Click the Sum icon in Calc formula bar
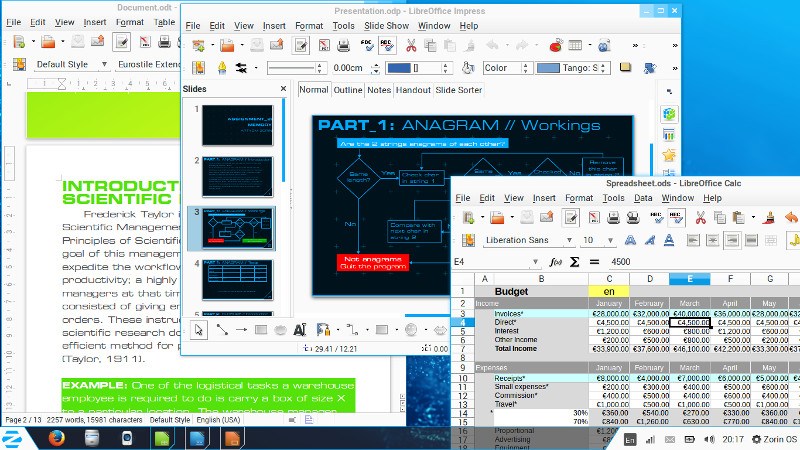800x450 pixels. click(575, 262)
